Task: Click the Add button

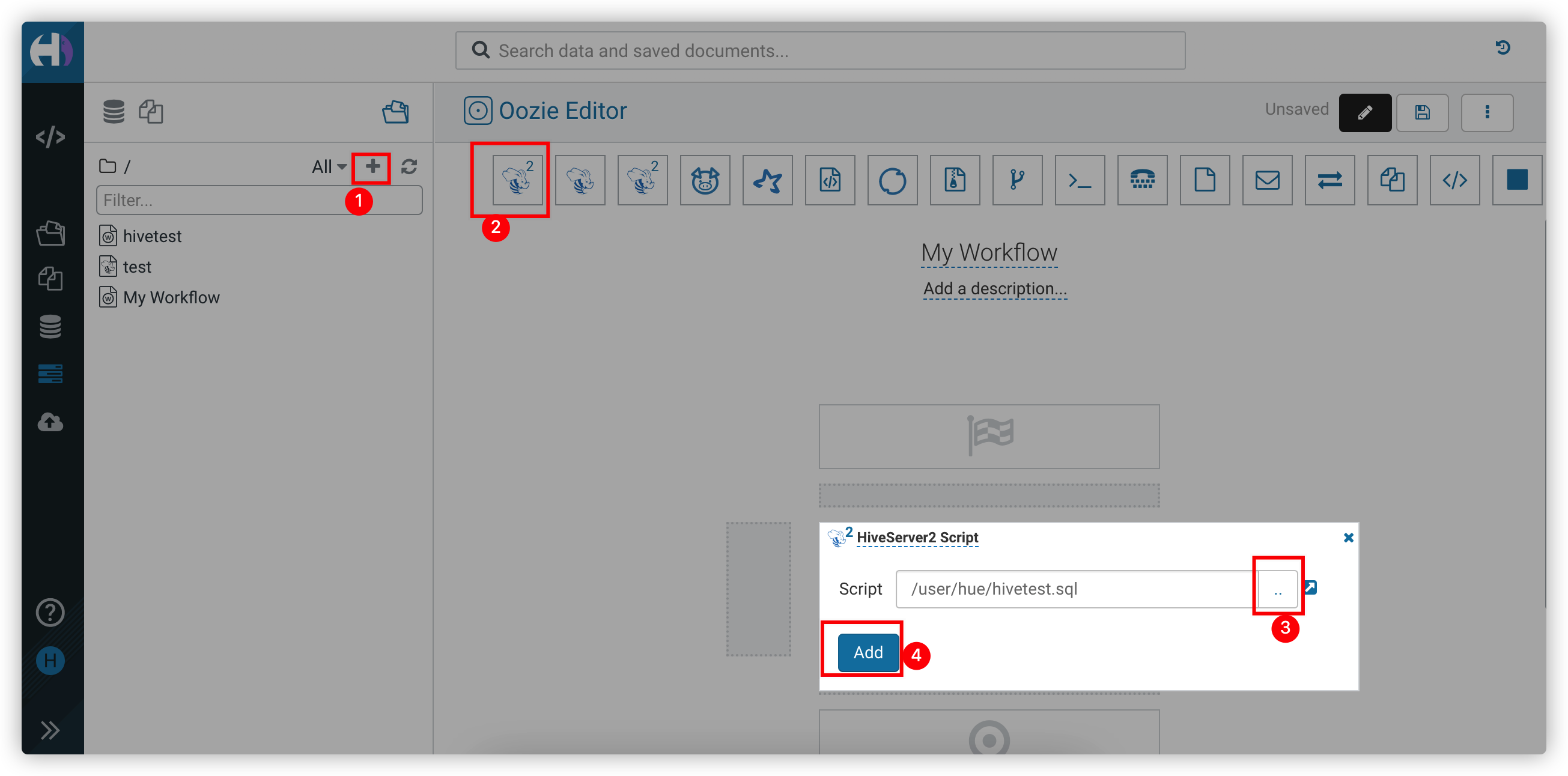Action: 868,652
